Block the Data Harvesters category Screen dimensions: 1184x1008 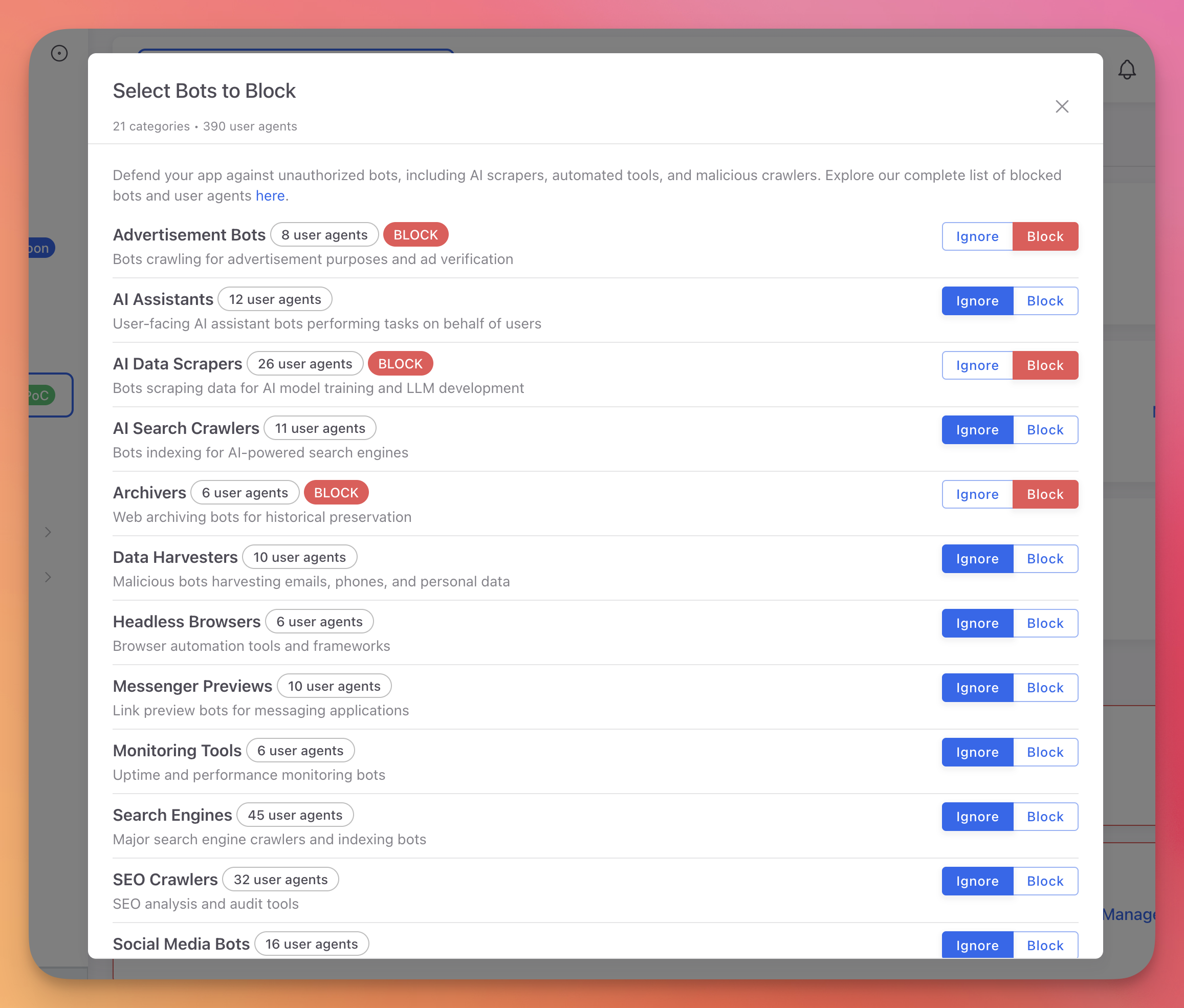tap(1045, 558)
